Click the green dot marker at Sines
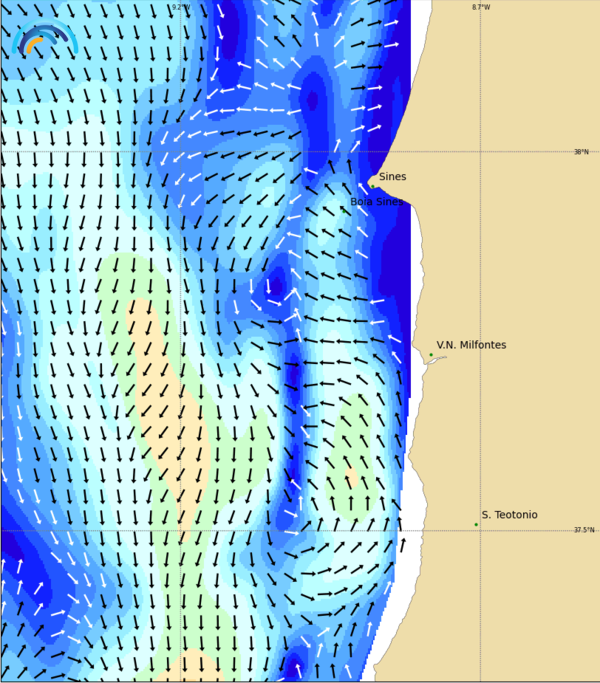The width and height of the screenshot is (600, 683). pyautogui.click(x=373, y=186)
